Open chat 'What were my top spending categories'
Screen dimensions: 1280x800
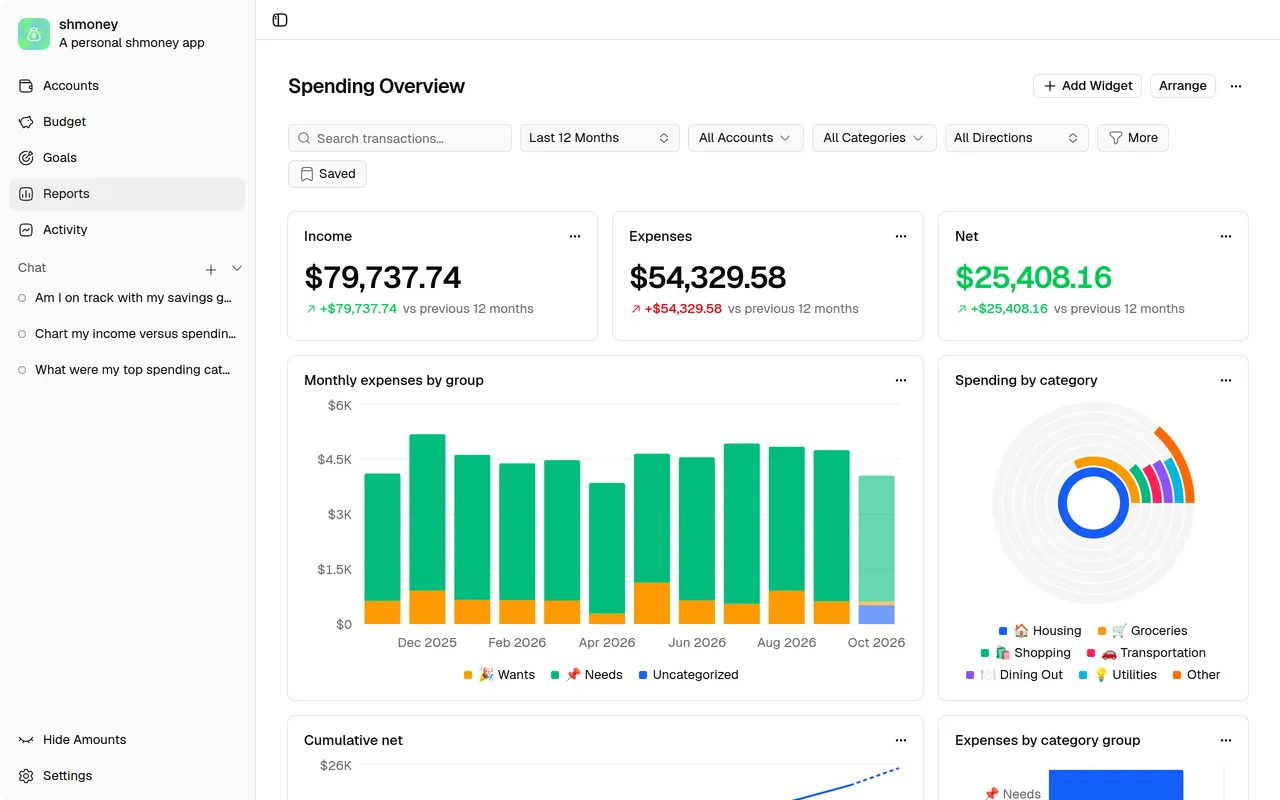click(x=127, y=370)
